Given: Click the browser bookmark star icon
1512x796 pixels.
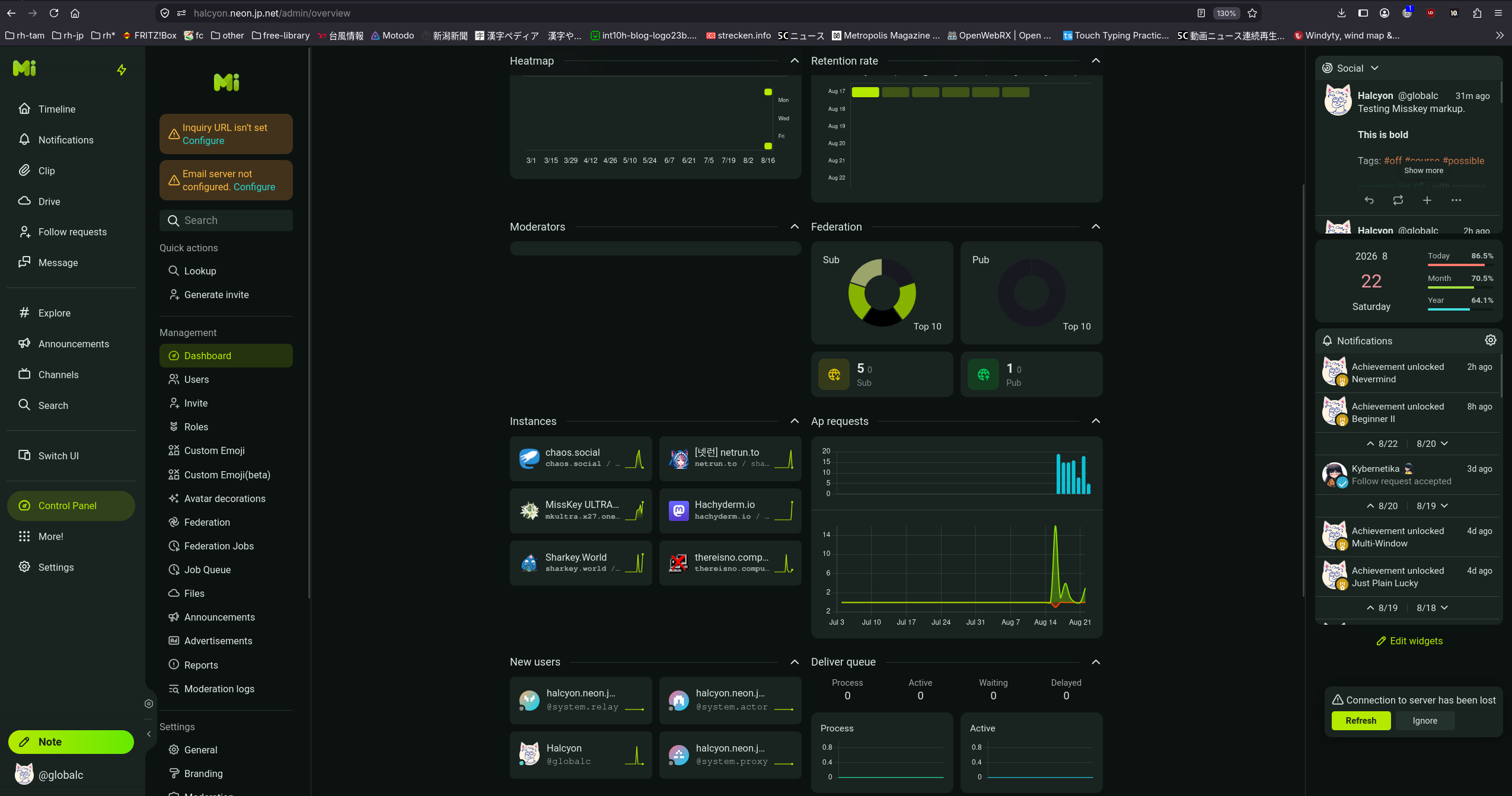Looking at the screenshot, I should point(1252,13).
